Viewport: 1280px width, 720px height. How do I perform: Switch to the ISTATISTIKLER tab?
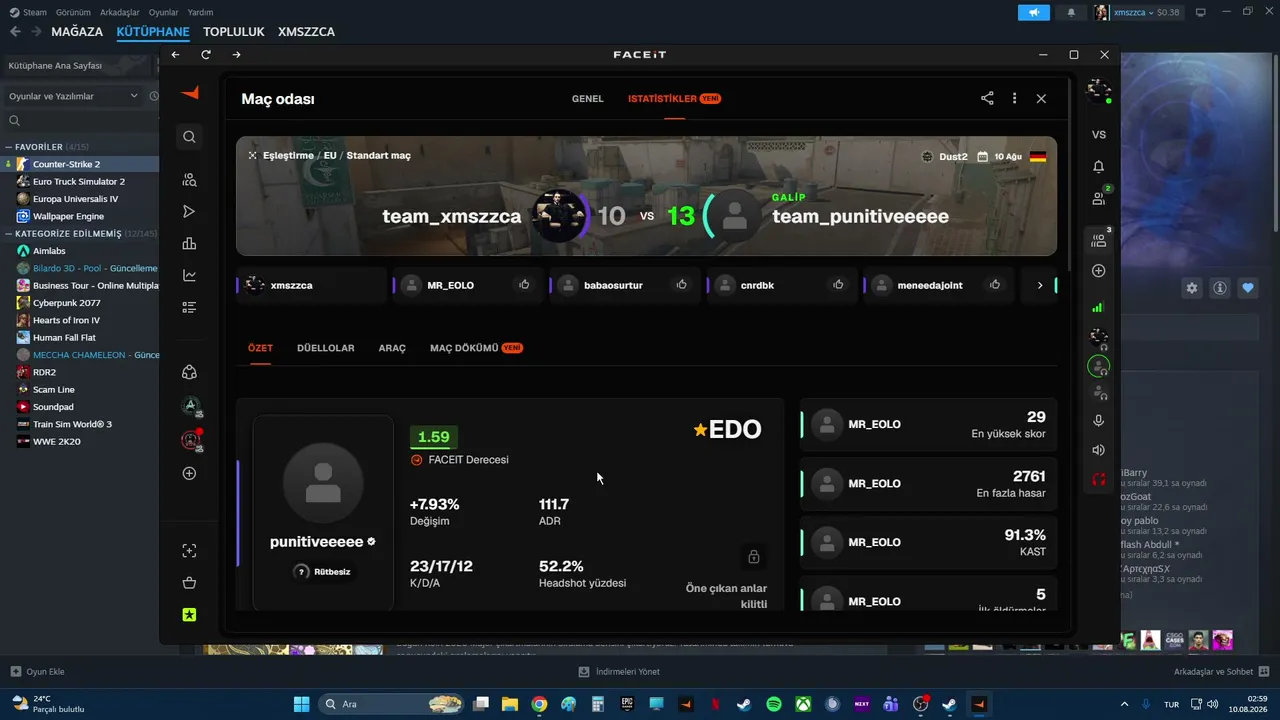tap(674, 99)
